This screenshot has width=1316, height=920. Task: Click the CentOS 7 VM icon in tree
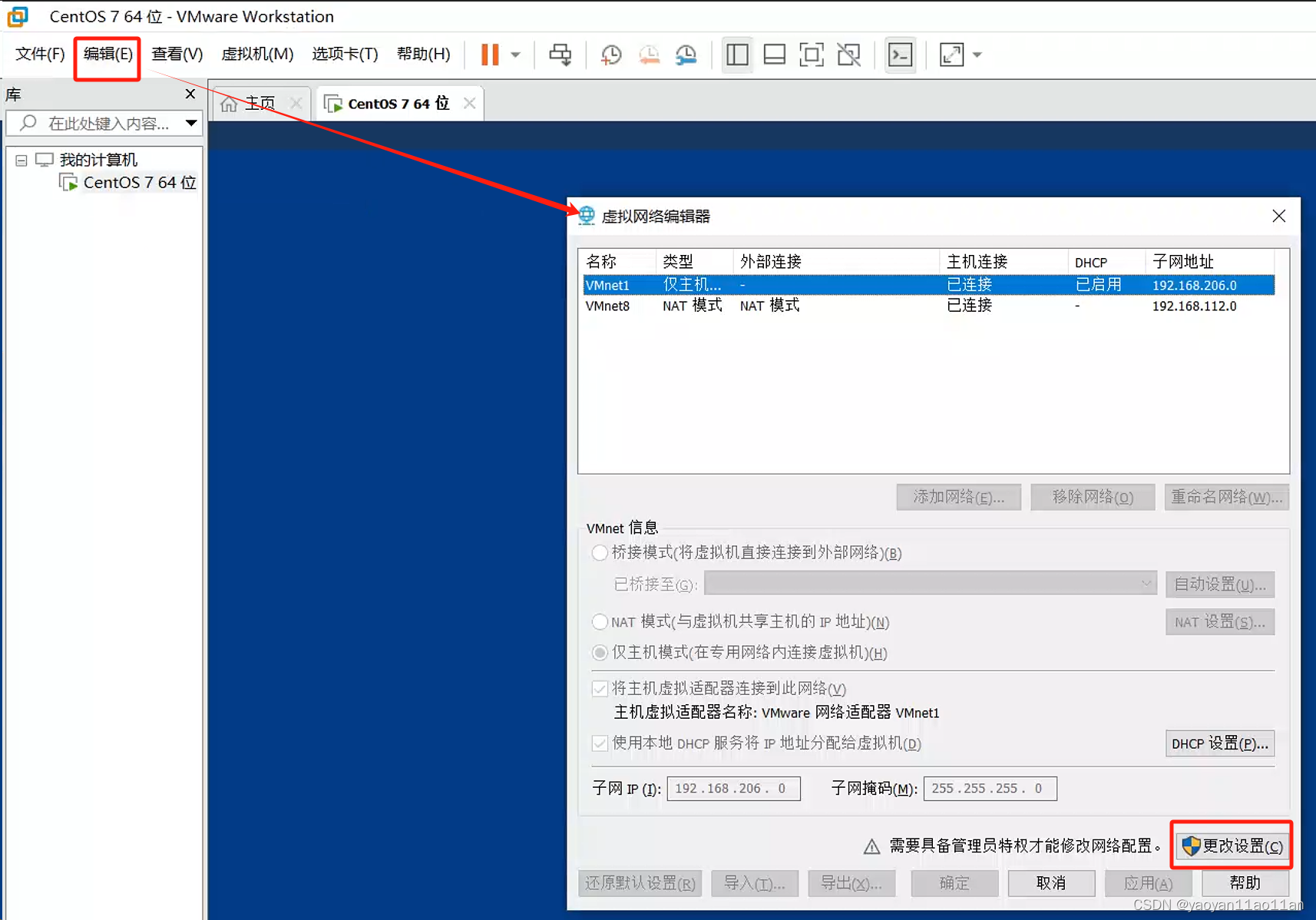[x=68, y=183]
